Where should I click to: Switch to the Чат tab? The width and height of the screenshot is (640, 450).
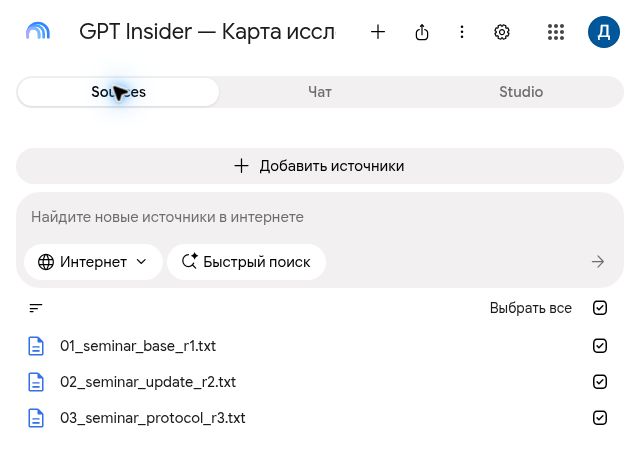[320, 92]
